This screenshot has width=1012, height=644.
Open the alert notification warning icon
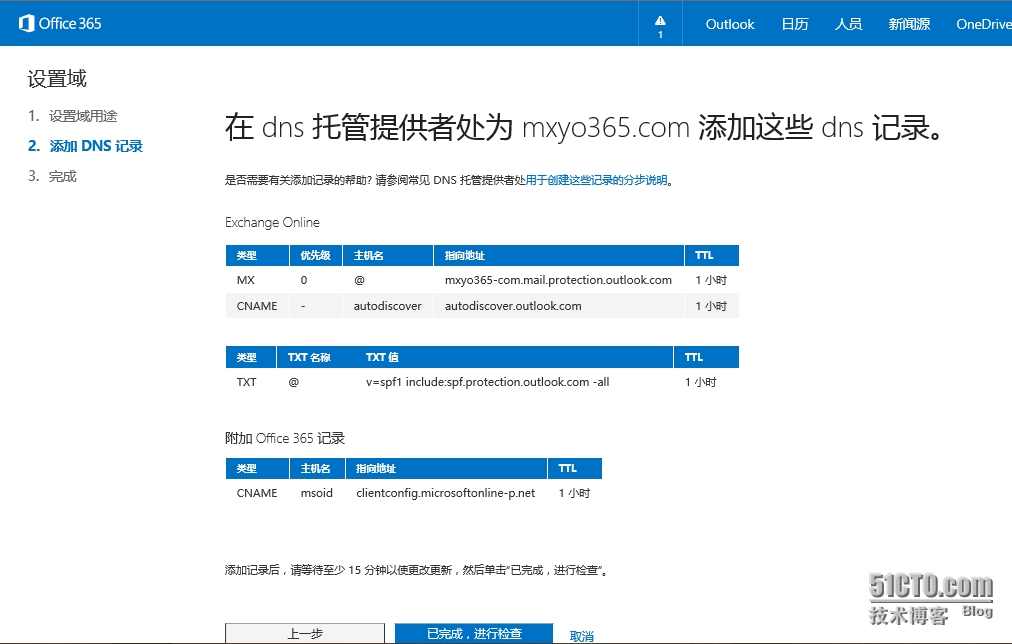pyautogui.click(x=660, y=22)
